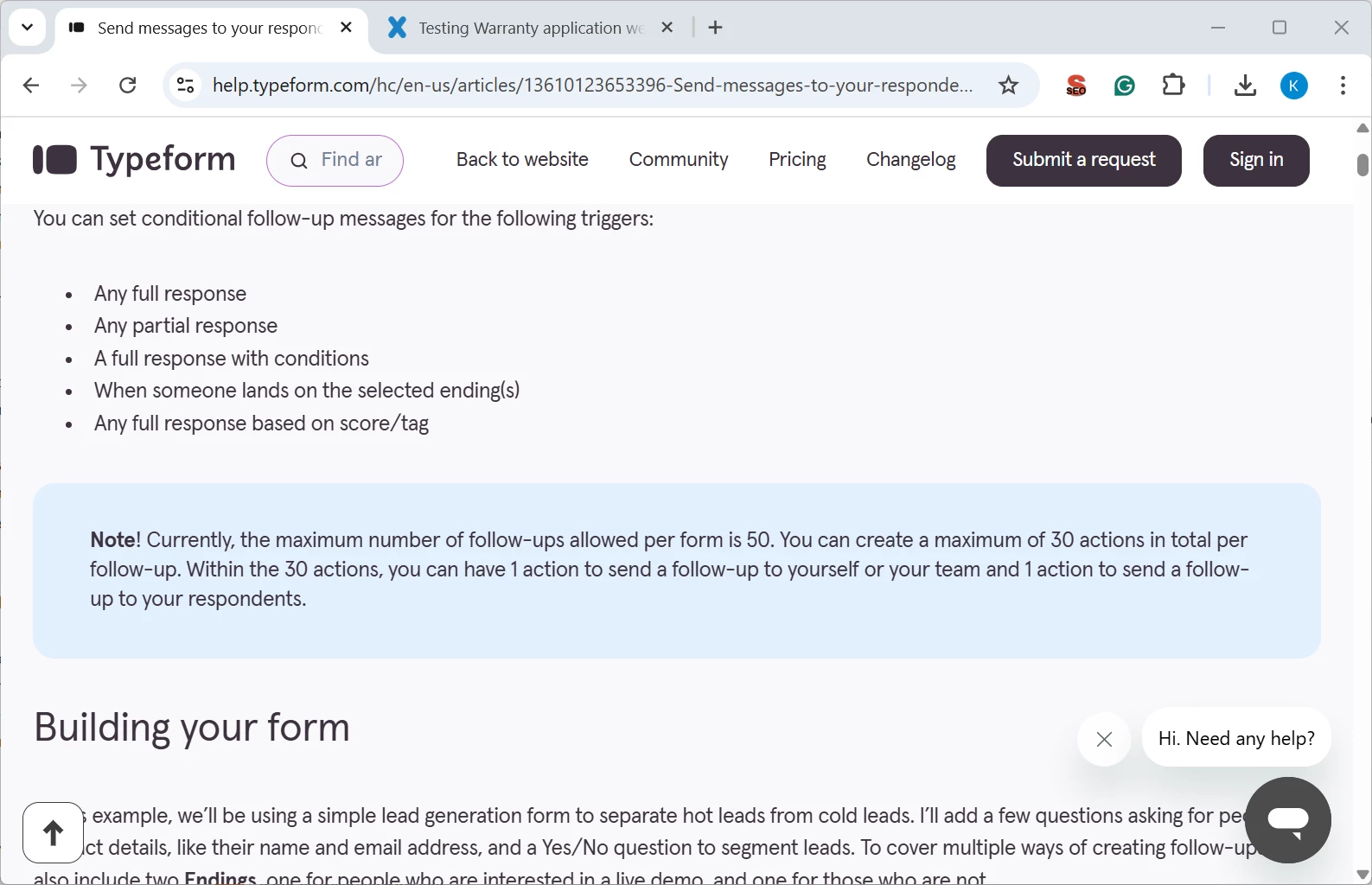
Task: Click the Sign in button
Action: point(1255,160)
